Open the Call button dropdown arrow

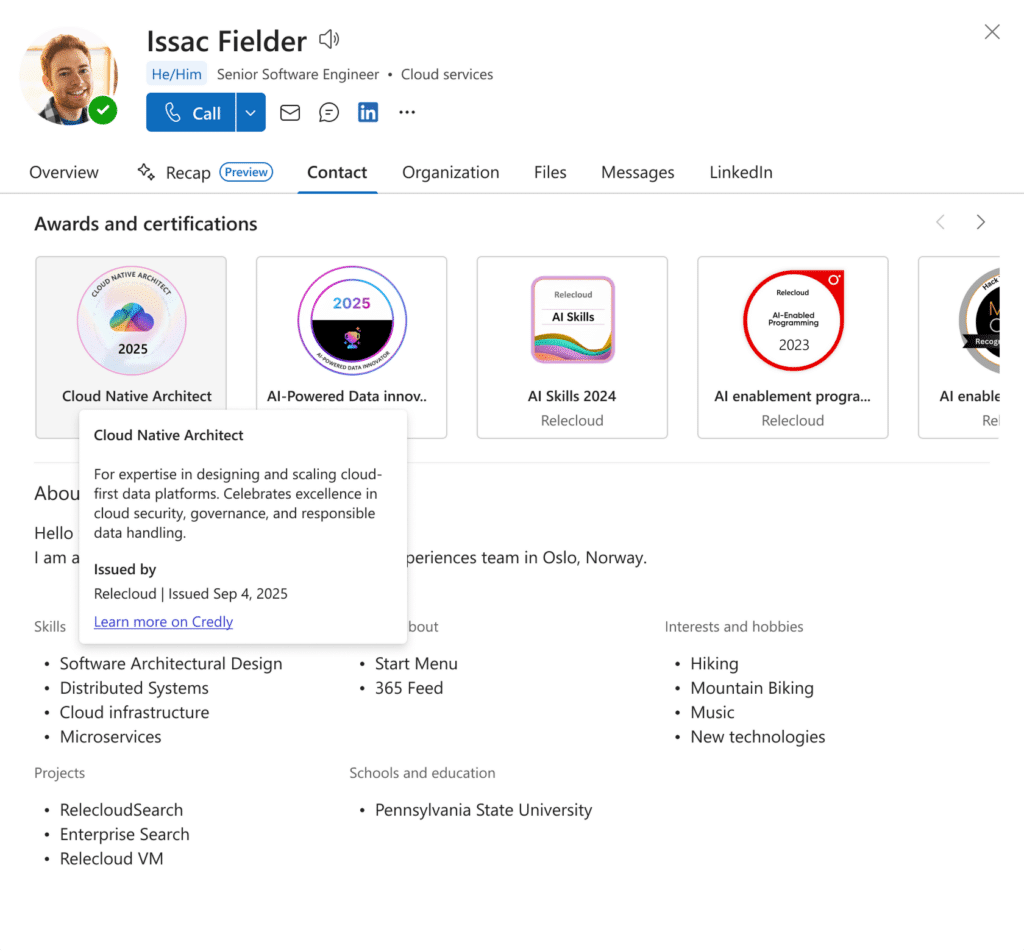(x=250, y=112)
